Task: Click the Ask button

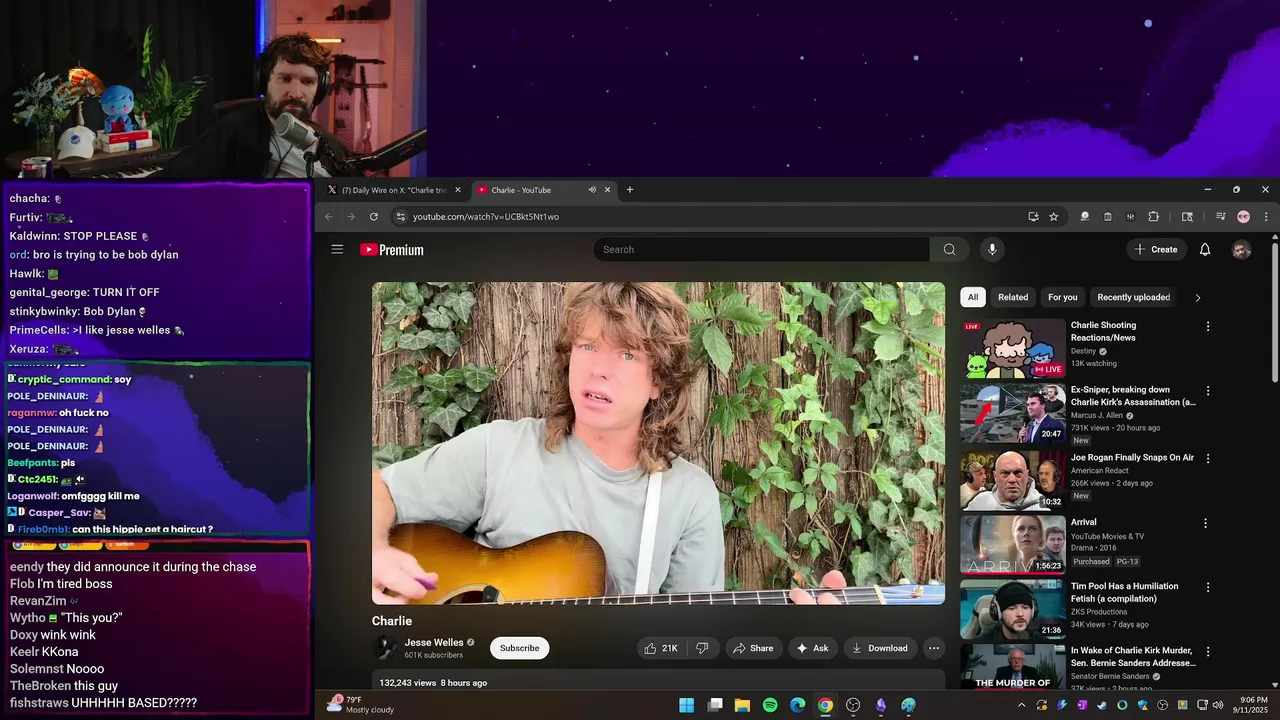Action: (x=812, y=648)
